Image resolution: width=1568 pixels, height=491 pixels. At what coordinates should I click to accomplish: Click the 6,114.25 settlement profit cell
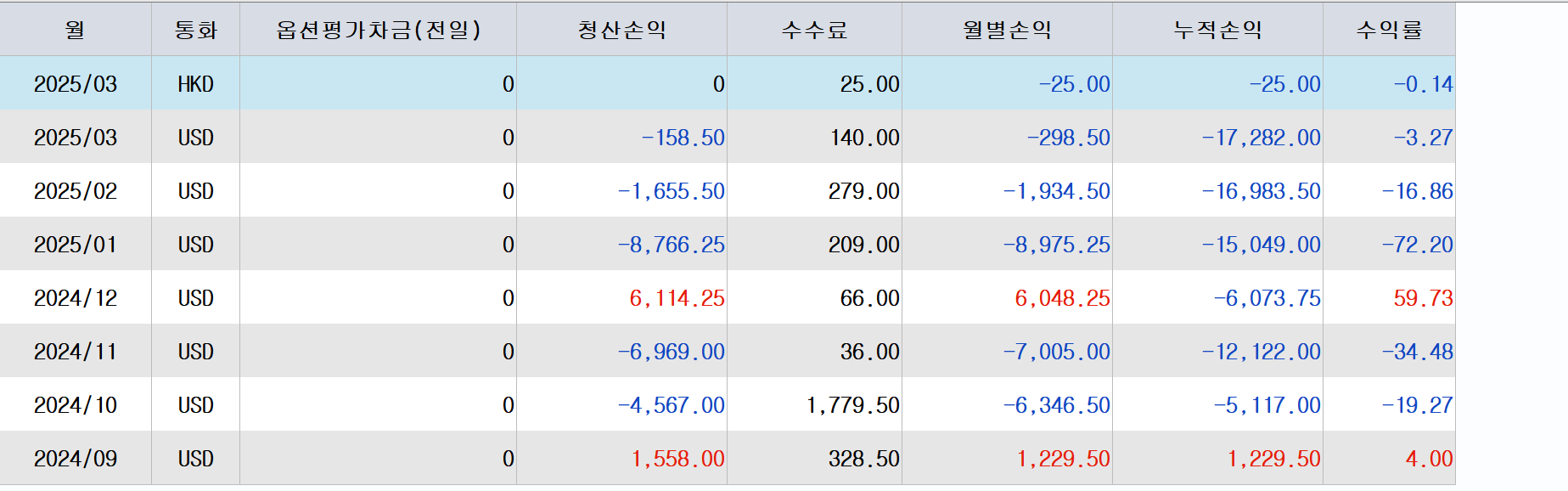coord(621,297)
